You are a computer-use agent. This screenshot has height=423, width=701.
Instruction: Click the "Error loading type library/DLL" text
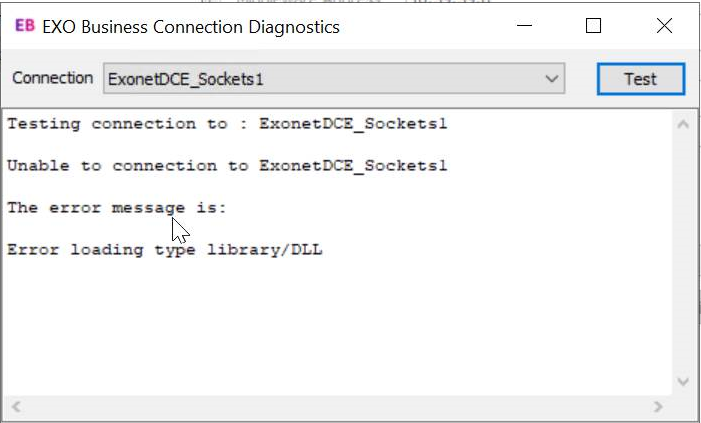click(x=164, y=250)
